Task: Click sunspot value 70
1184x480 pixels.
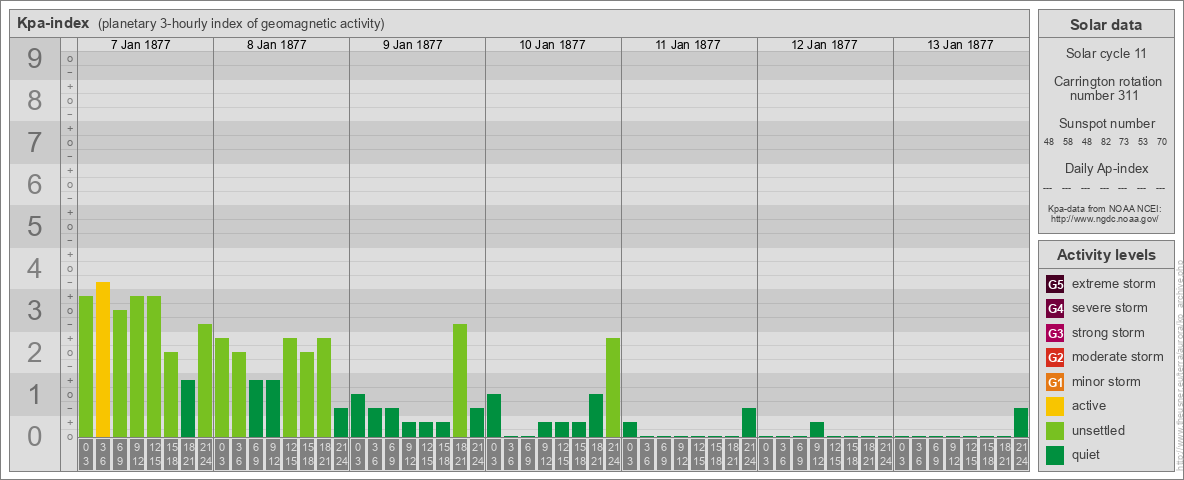Action: (x=1162, y=142)
